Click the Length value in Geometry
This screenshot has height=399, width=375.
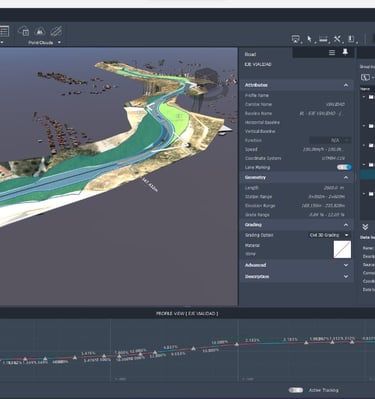click(x=334, y=188)
